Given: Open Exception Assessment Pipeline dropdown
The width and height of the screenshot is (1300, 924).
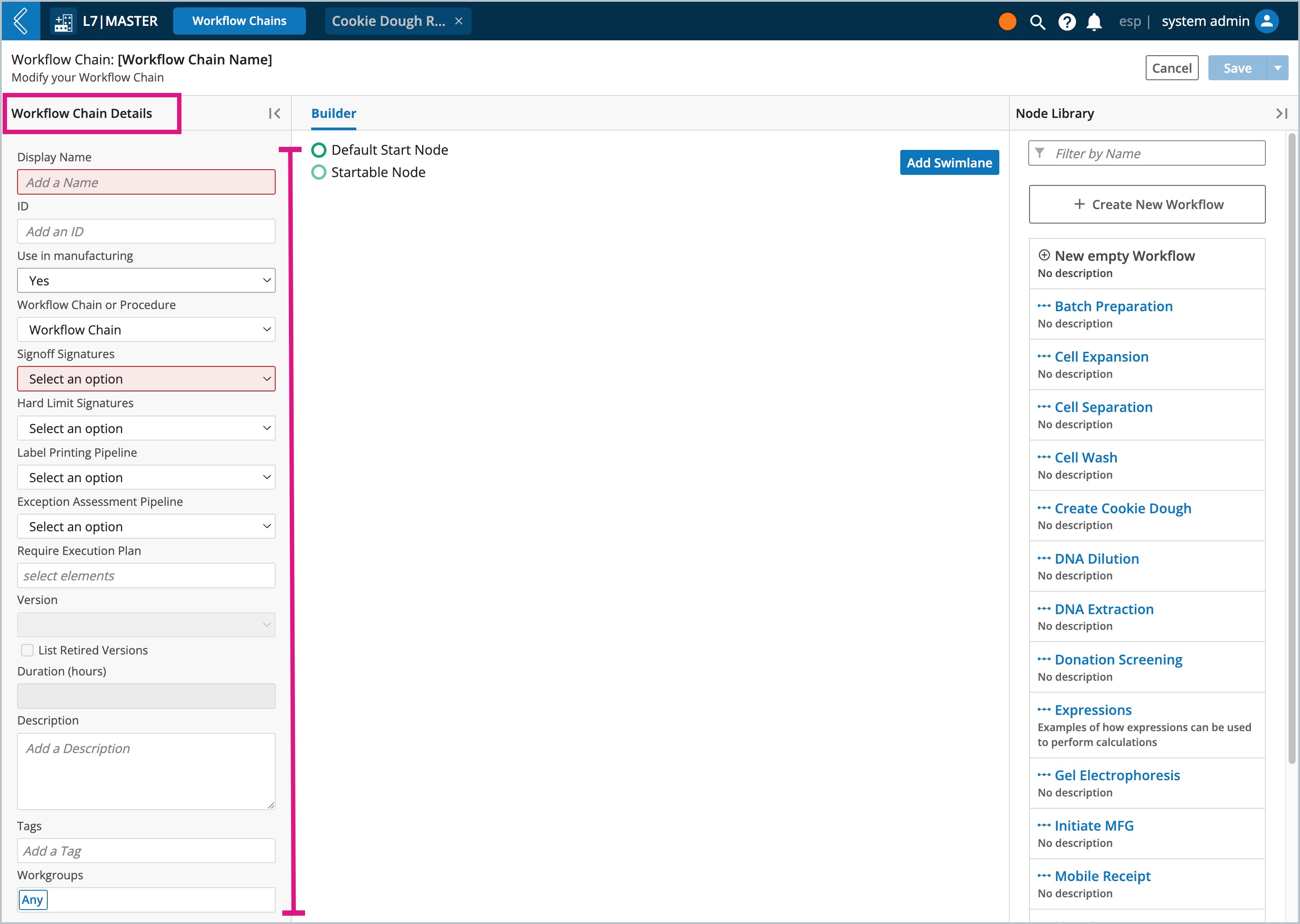Looking at the screenshot, I should [146, 527].
